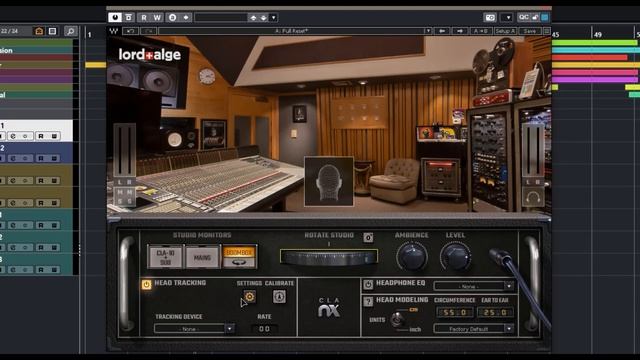Click the Setup A button
Image resolution: width=640 pixels, height=360 pixels.
505,31
